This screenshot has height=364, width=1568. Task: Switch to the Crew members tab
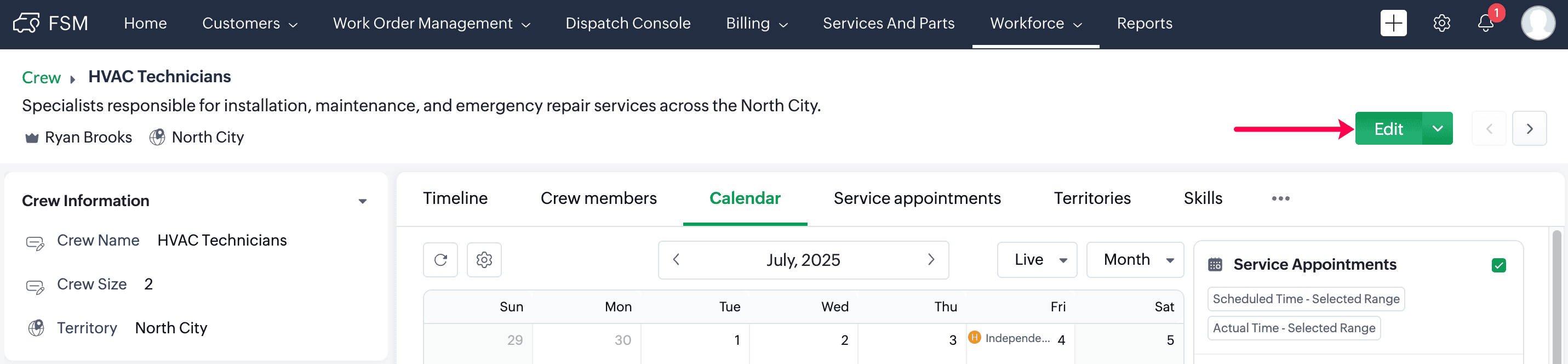point(598,198)
